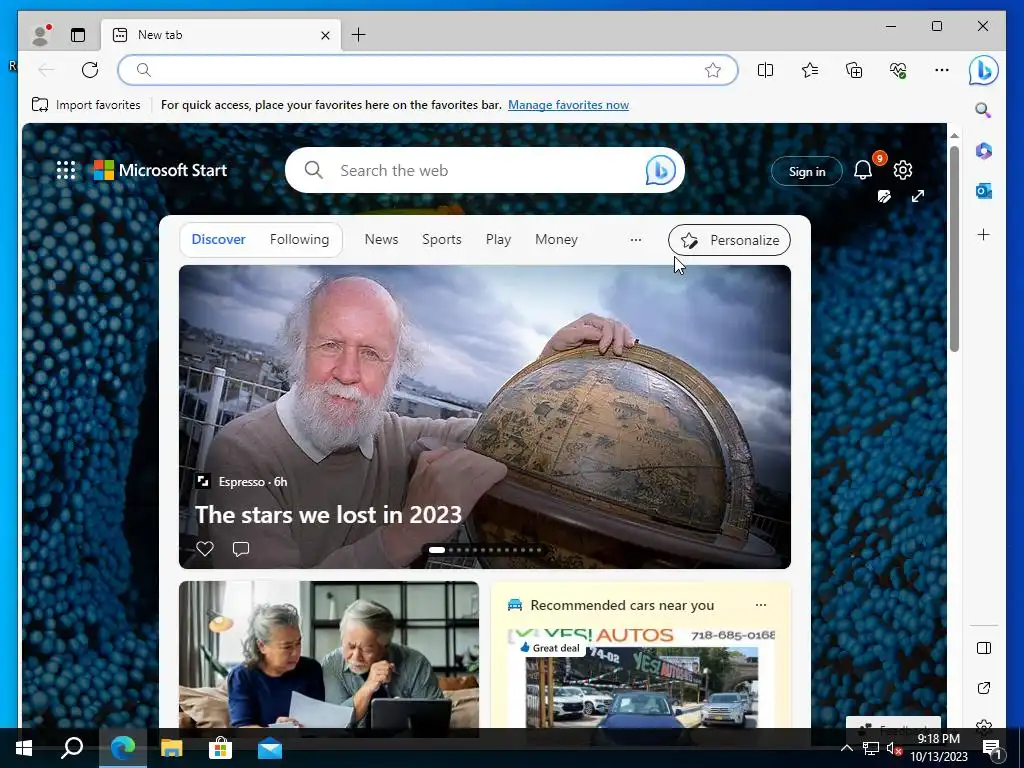The image size is (1024, 768).
Task: Add page to favorites star in address bar
Action: (713, 70)
